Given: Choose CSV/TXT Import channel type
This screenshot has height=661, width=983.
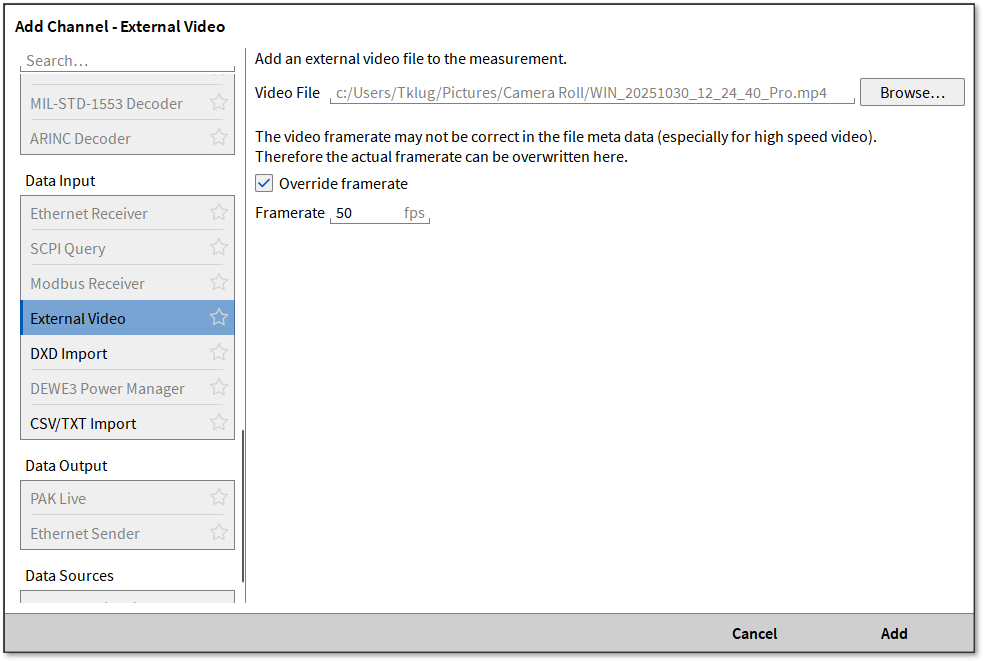Looking at the screenshot, I should point(83,423).
